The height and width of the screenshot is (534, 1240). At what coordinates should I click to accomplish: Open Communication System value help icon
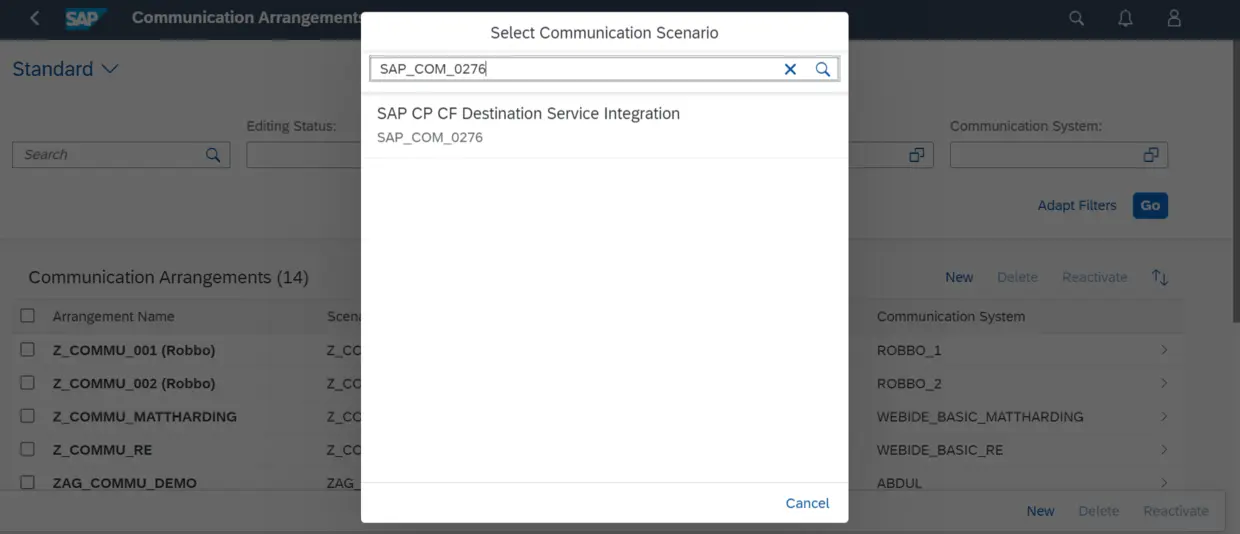click(1151, 155)
